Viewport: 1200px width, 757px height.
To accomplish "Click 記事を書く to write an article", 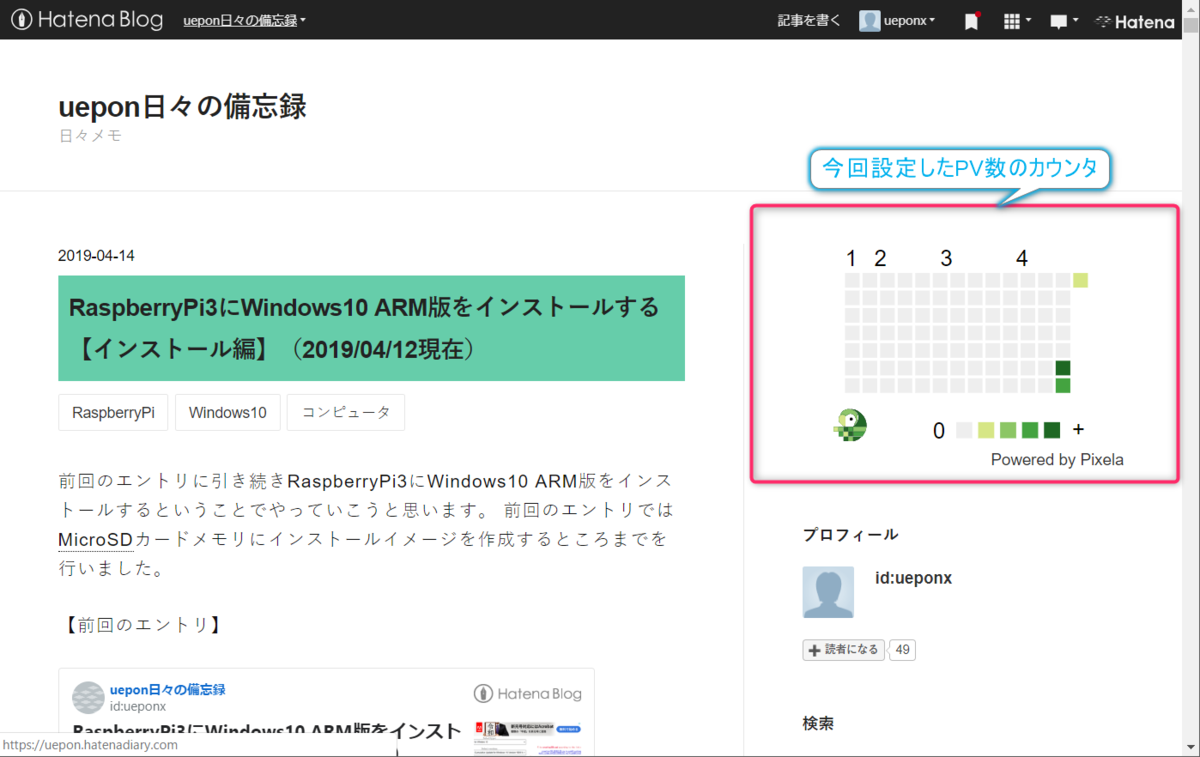I will (x=809, y=20).
